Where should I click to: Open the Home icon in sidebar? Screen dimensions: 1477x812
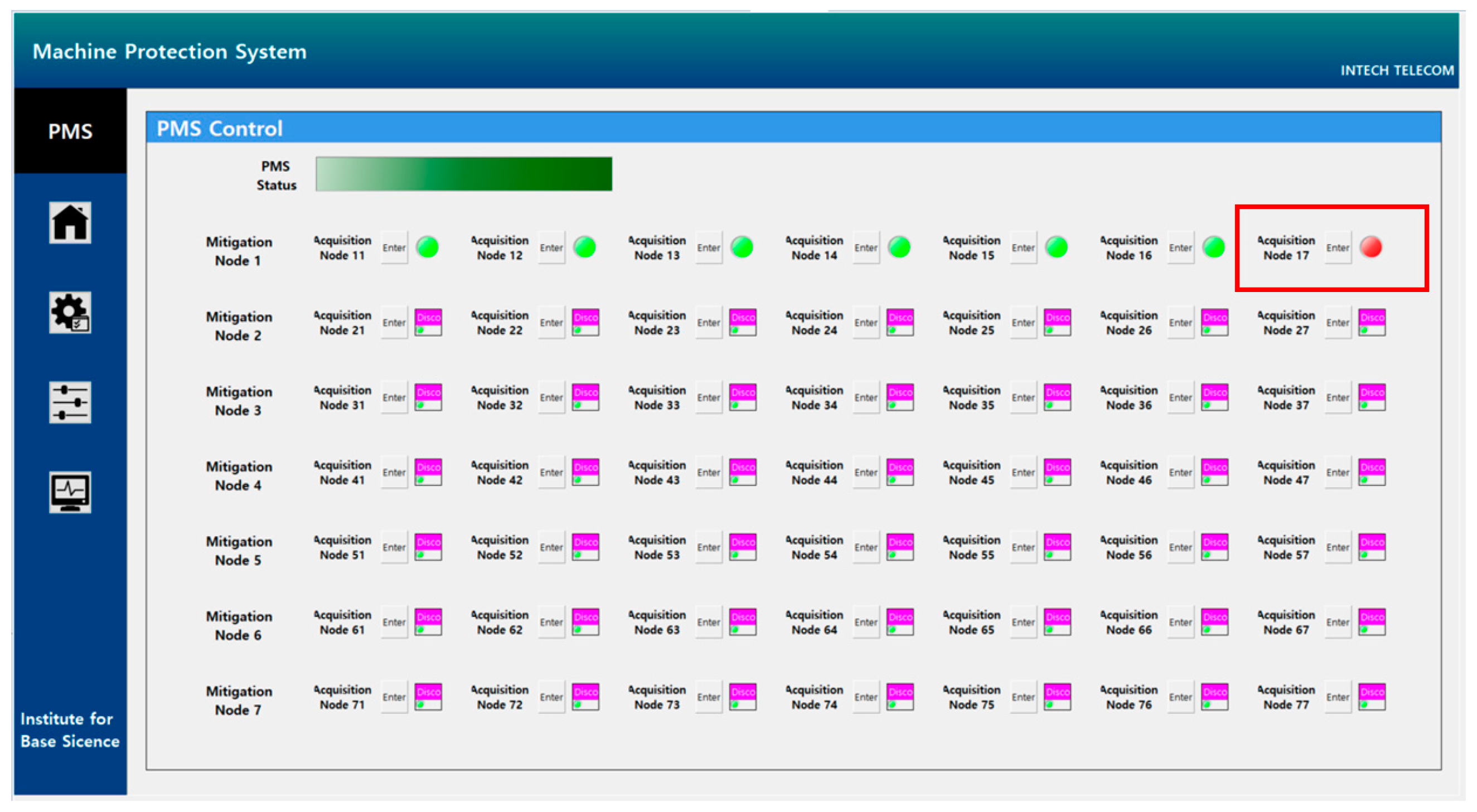point(69,222)
